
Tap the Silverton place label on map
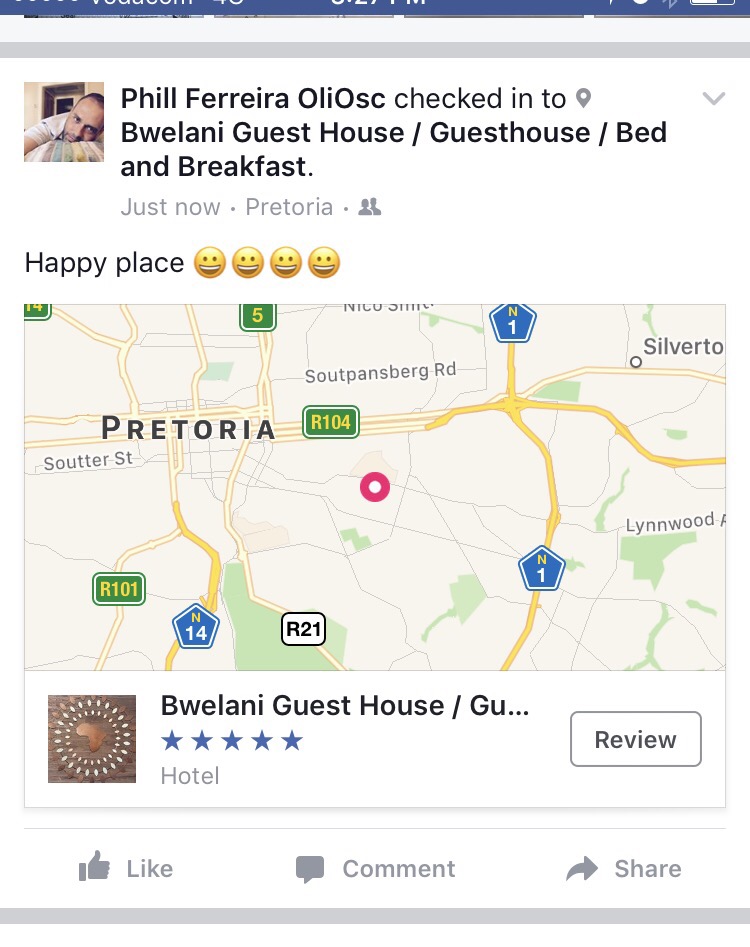[x=682, y=348]
